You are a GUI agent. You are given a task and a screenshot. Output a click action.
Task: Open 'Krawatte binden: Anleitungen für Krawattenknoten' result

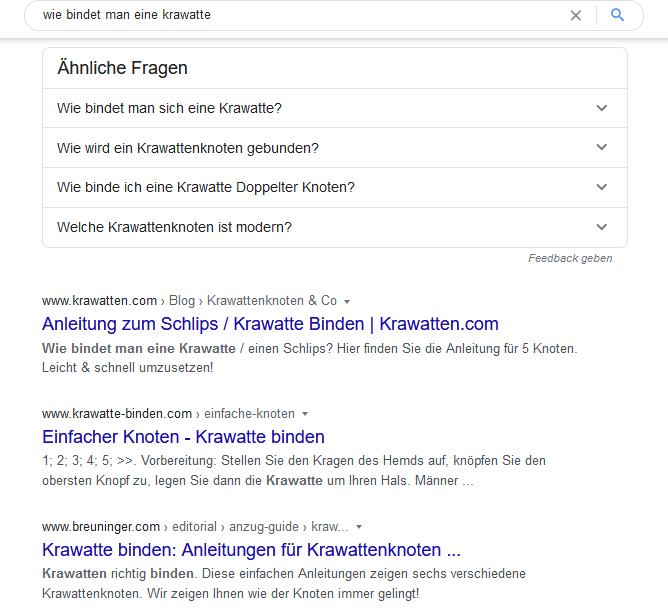click(251, 550)
